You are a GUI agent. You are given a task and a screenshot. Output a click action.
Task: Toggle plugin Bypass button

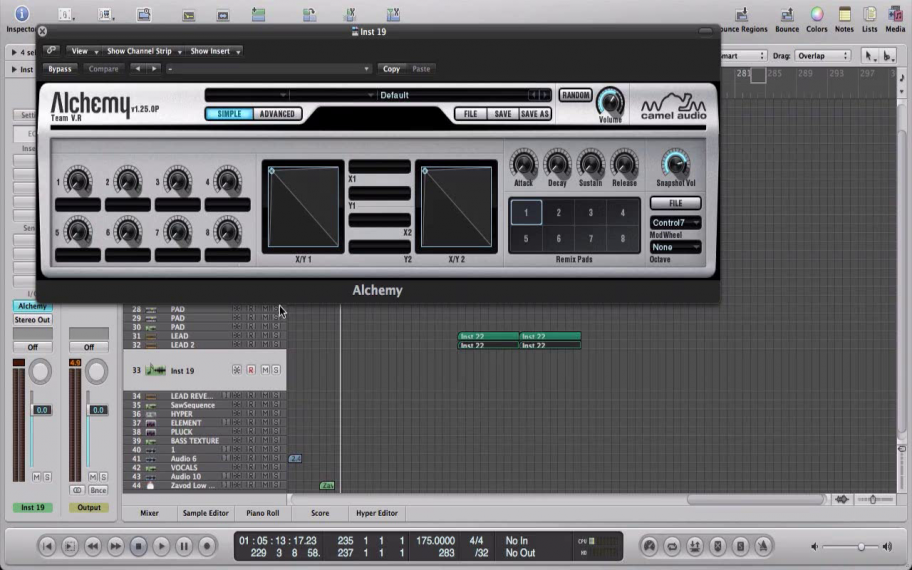coord(59,69)
